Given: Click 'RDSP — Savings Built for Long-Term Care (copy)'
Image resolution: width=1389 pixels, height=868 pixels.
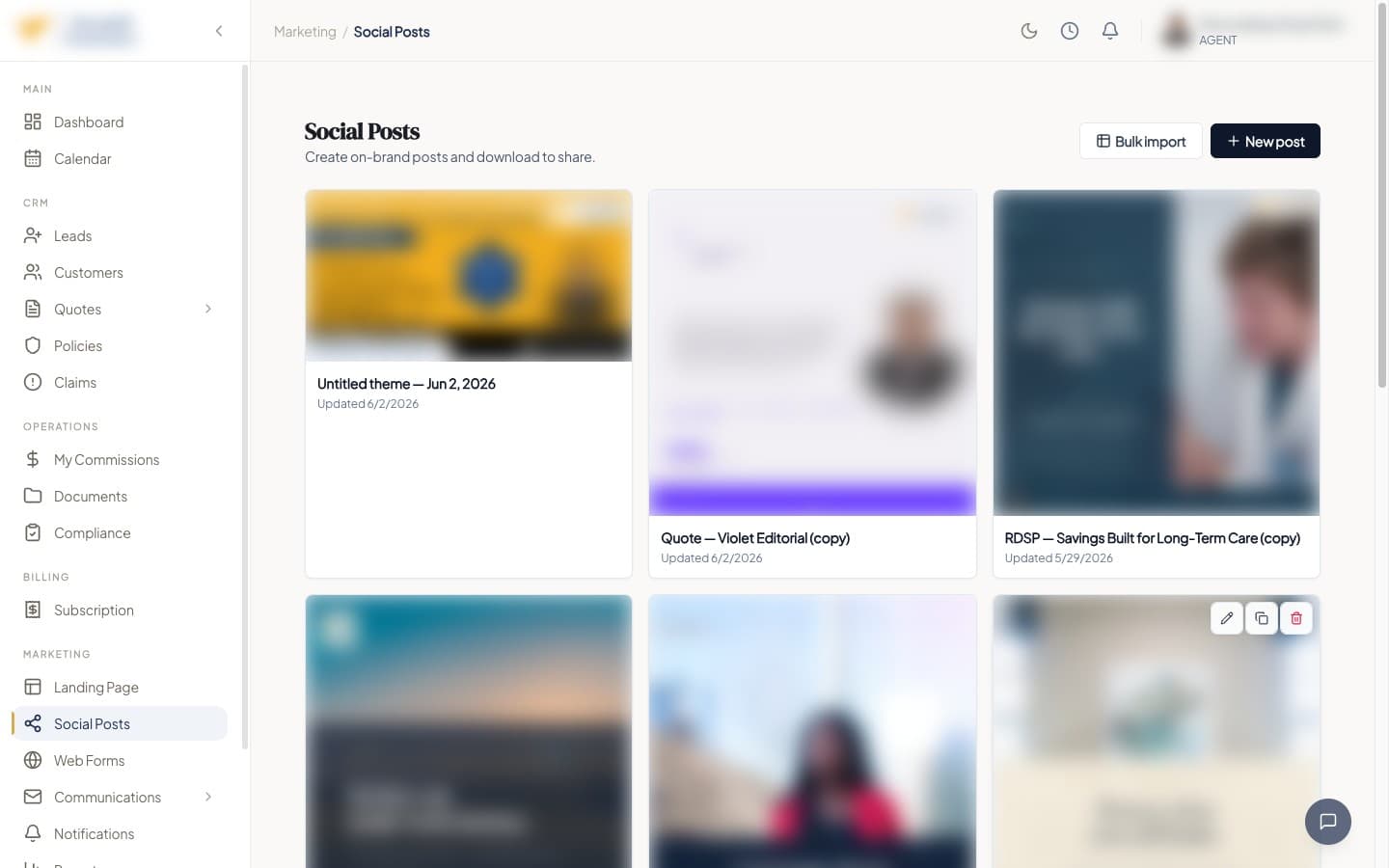Looking at the screenshot, I should pyautogui.click(x=1153, y=538).
